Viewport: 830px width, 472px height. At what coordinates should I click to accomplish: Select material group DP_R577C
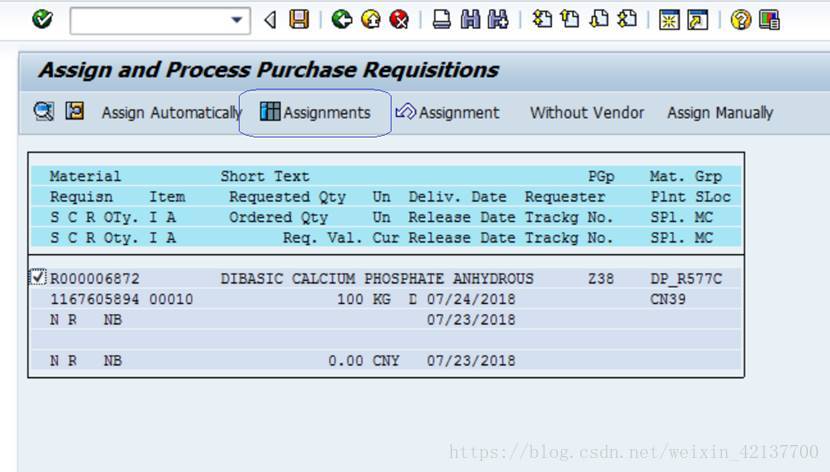coord(686,279)
